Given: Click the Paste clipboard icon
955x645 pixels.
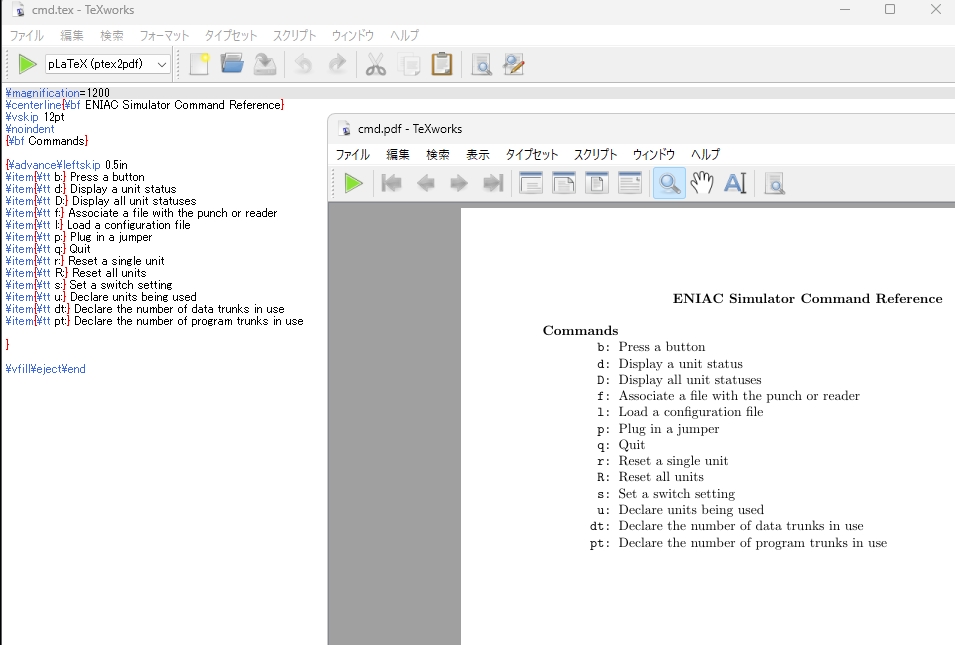Looking at the screenshot, I should 441,65.
